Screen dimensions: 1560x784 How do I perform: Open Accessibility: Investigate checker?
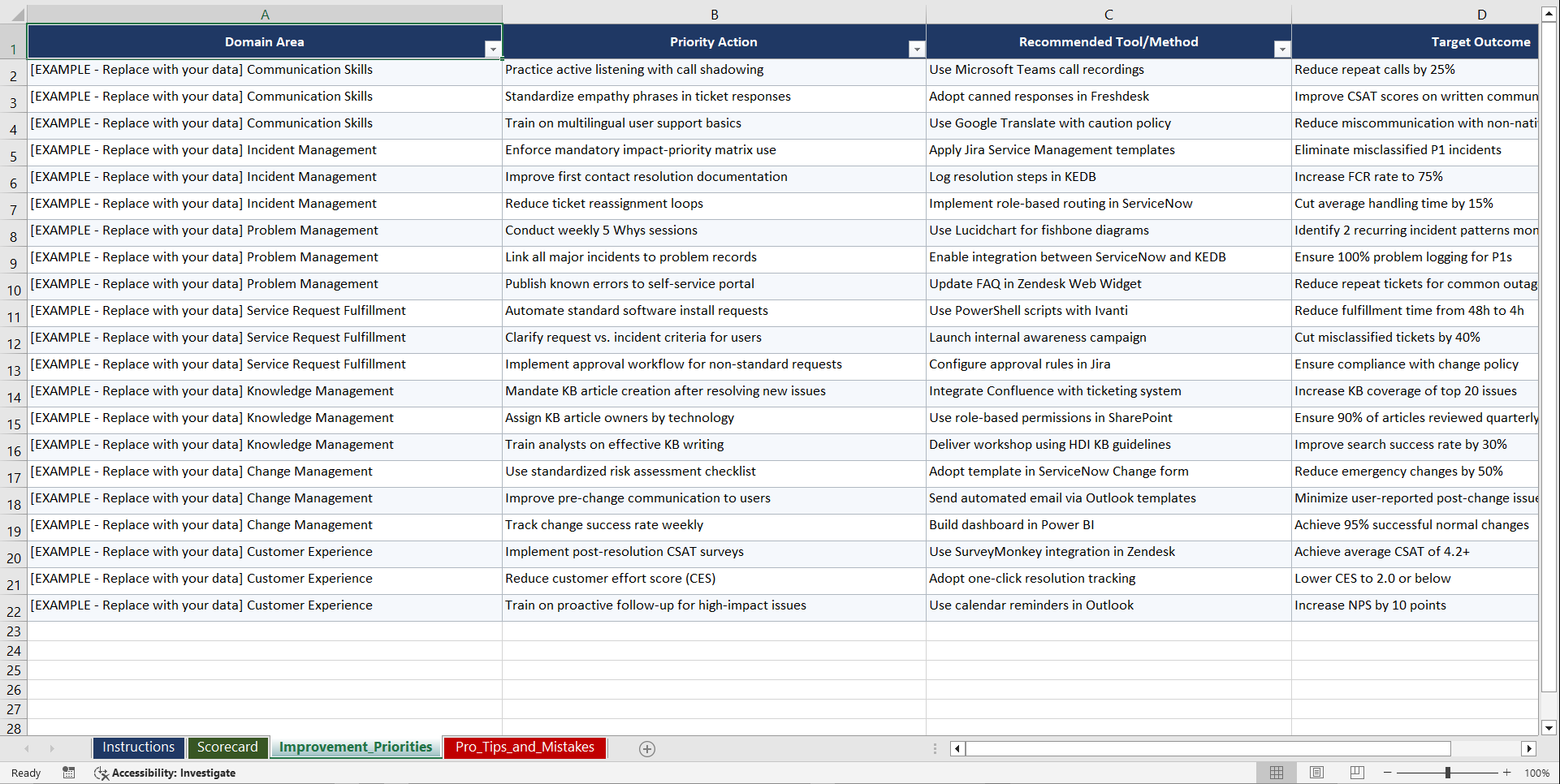(166, 773)
